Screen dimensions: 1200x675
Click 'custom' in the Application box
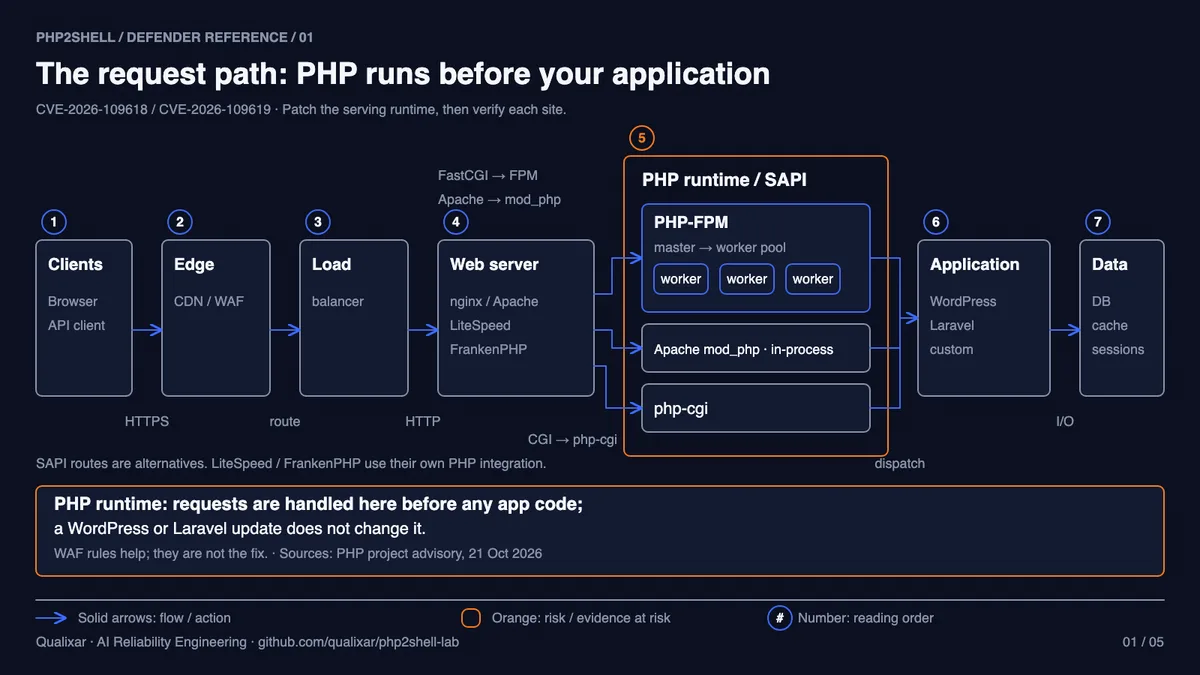951,349
